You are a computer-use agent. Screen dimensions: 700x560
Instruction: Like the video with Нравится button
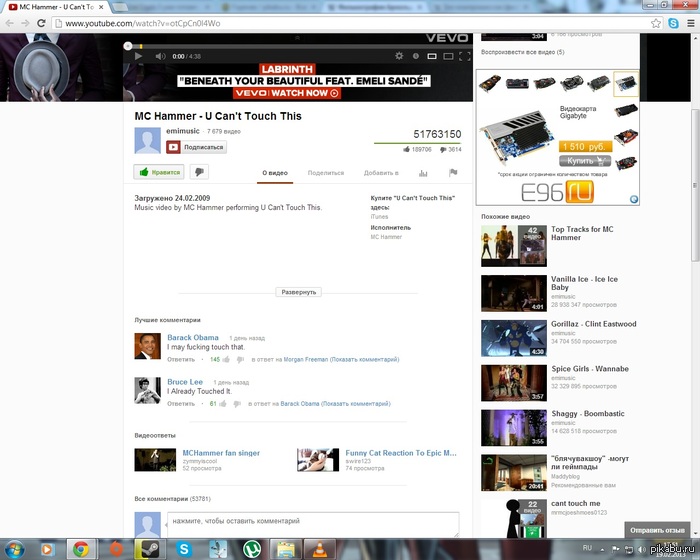(160, 172)
